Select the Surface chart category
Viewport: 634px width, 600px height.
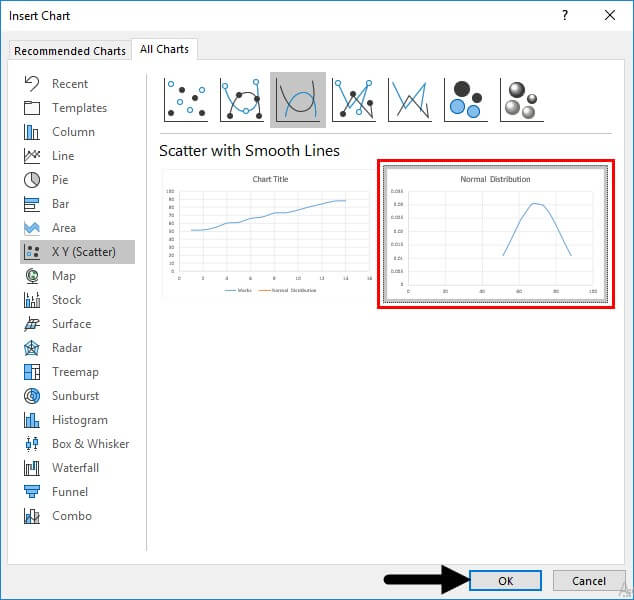pos(77,324)
